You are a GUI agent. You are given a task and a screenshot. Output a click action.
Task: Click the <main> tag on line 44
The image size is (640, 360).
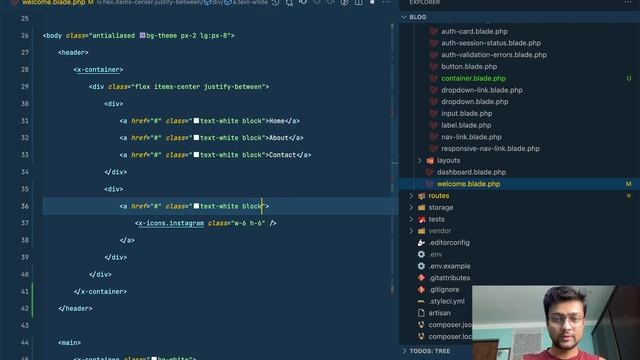69,343
